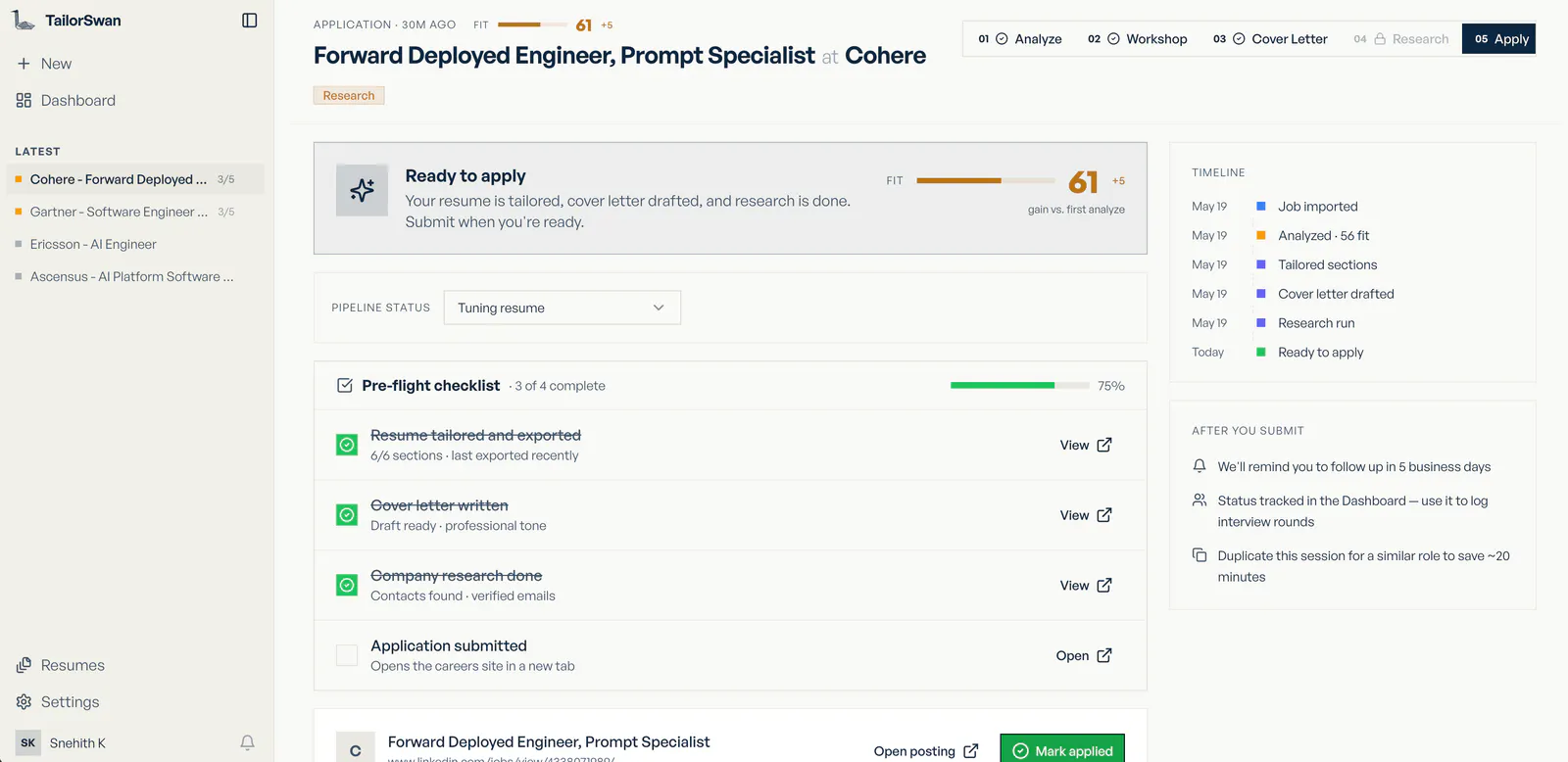
Task: Go to the 01 Analyze step tab
Action: coord(1020,39)
